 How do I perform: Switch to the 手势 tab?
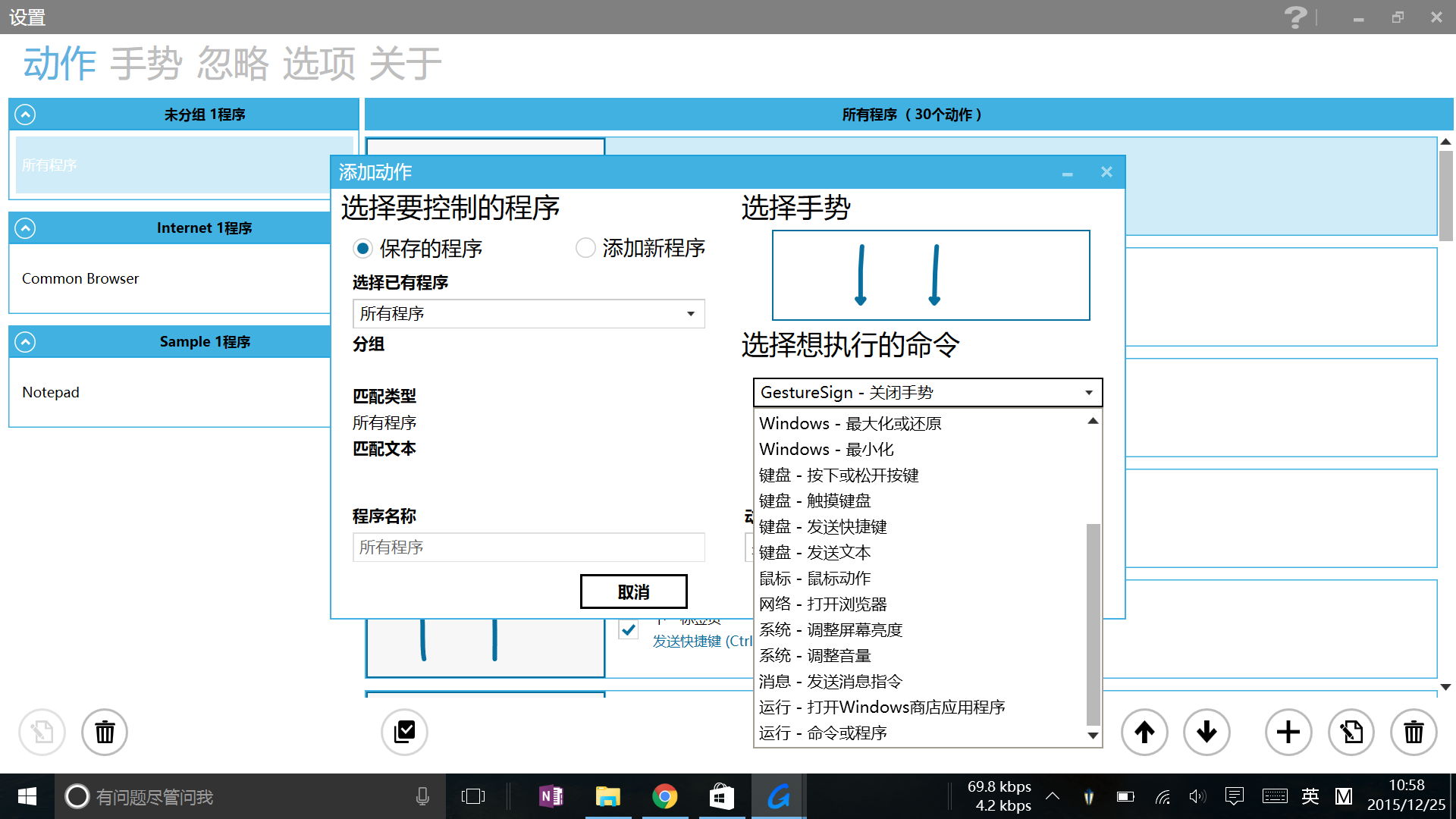(146, 63)
